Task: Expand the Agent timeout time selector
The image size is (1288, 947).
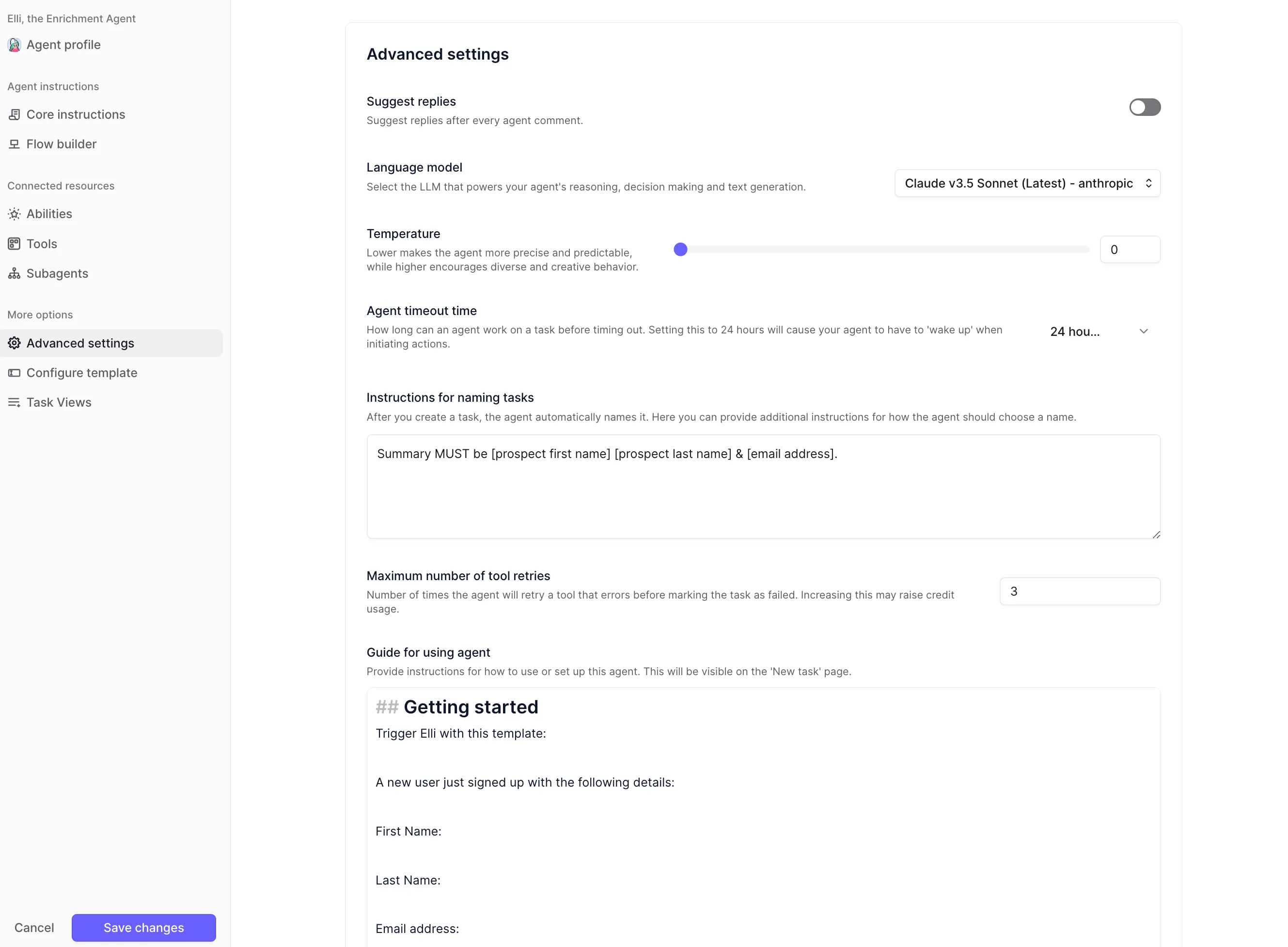Action: [x=1098, y=332]
